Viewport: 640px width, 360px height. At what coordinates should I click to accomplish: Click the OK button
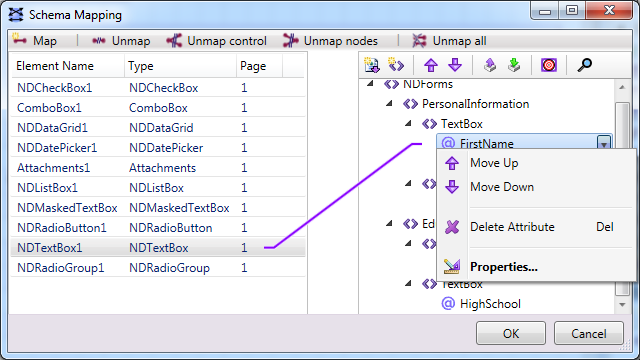tap(511, 333)
